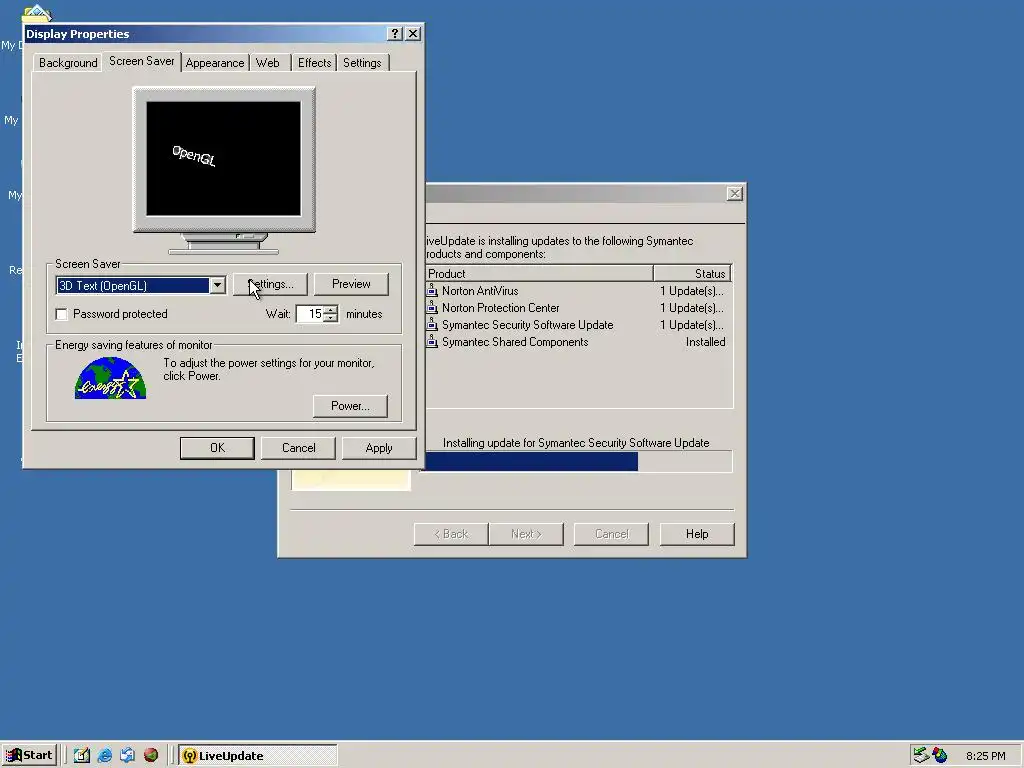The height and width of the screenshot is (768, 1024).
Task: Open screen saver Settings button
Action: pyautogui.click(x=270, y=284)
